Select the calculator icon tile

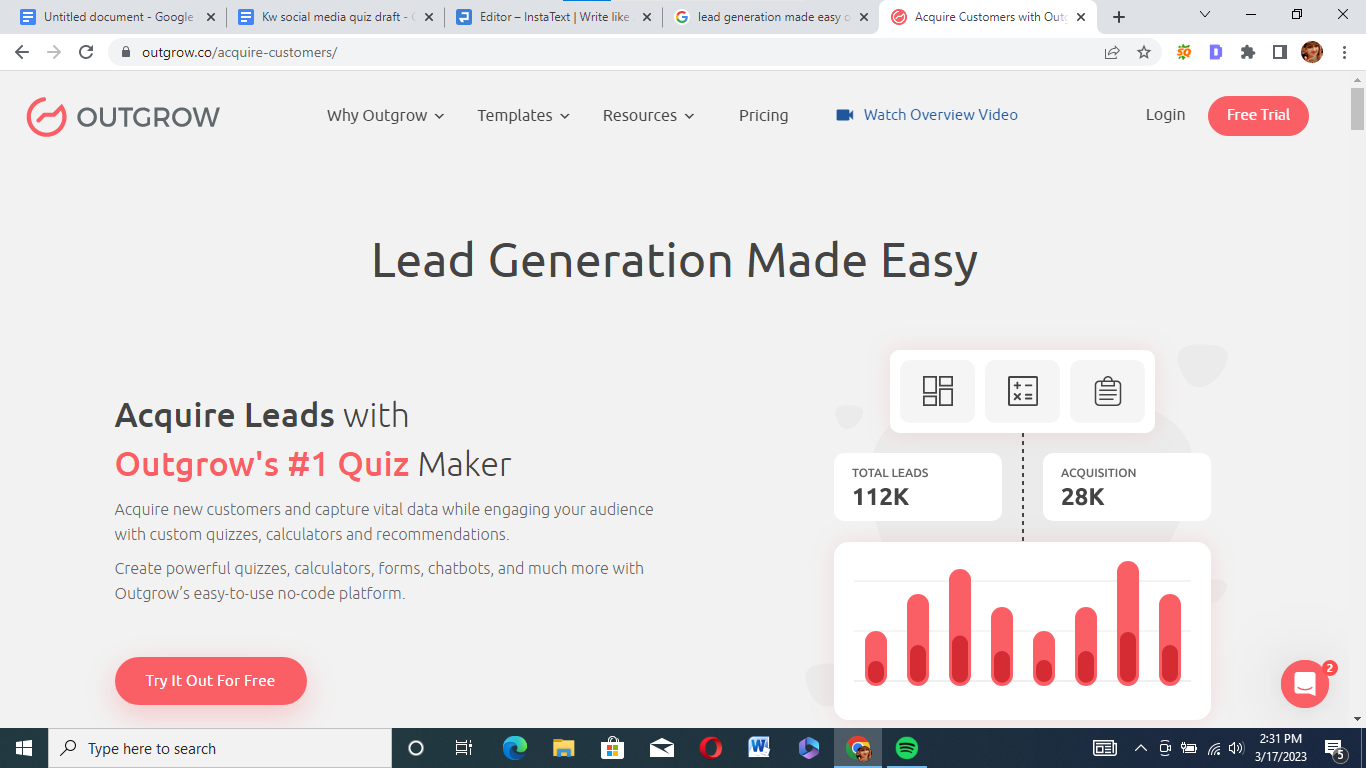(x=1022, y=391)
